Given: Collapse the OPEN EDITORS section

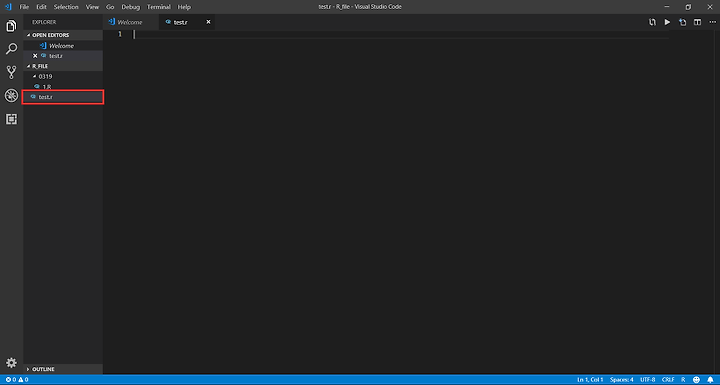Looking at the screenshot, I should (28, 35).
